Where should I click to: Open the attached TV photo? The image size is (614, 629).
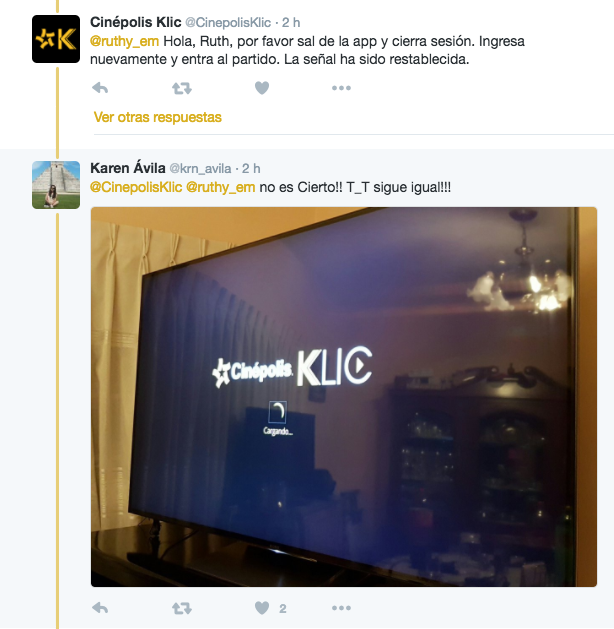pos(344,397)
